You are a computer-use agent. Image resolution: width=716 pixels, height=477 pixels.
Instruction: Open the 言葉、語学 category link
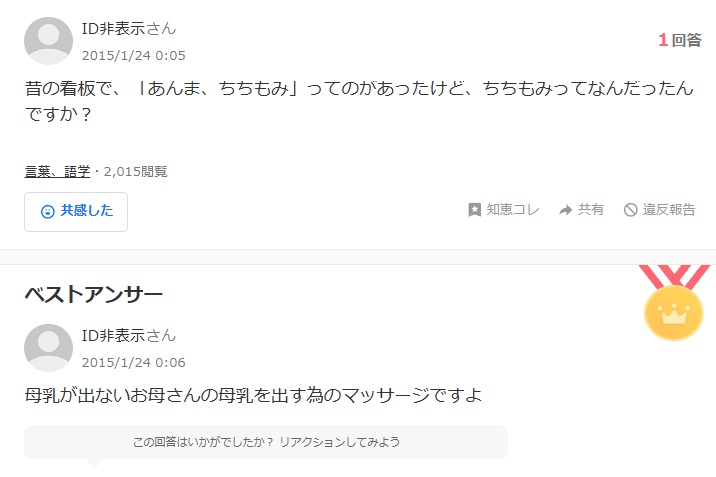coord(57,172)
